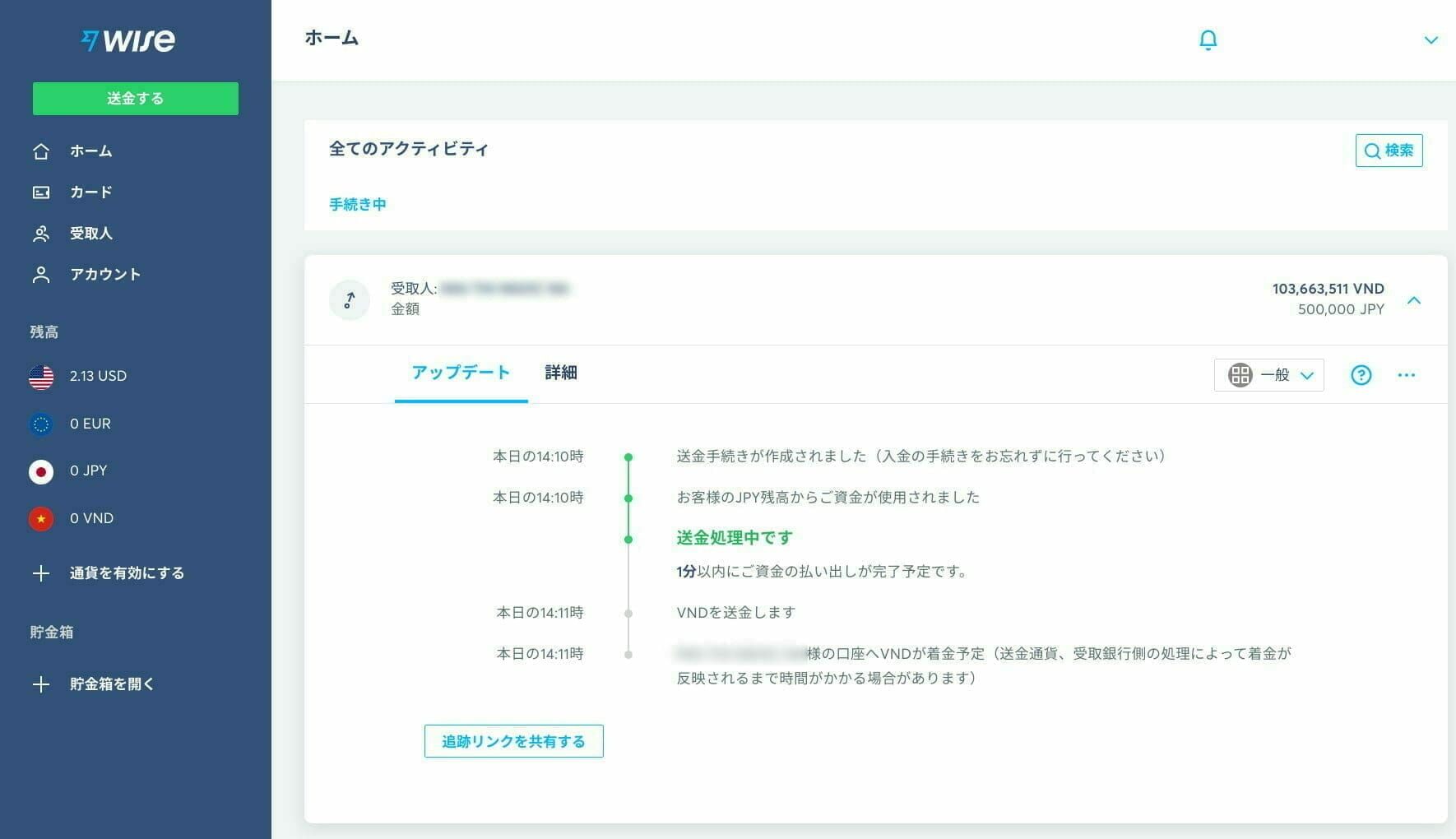This screenshot has width=1456, height=839.
Task: Open the 0 EUR balance
Action: click(90, 424)
